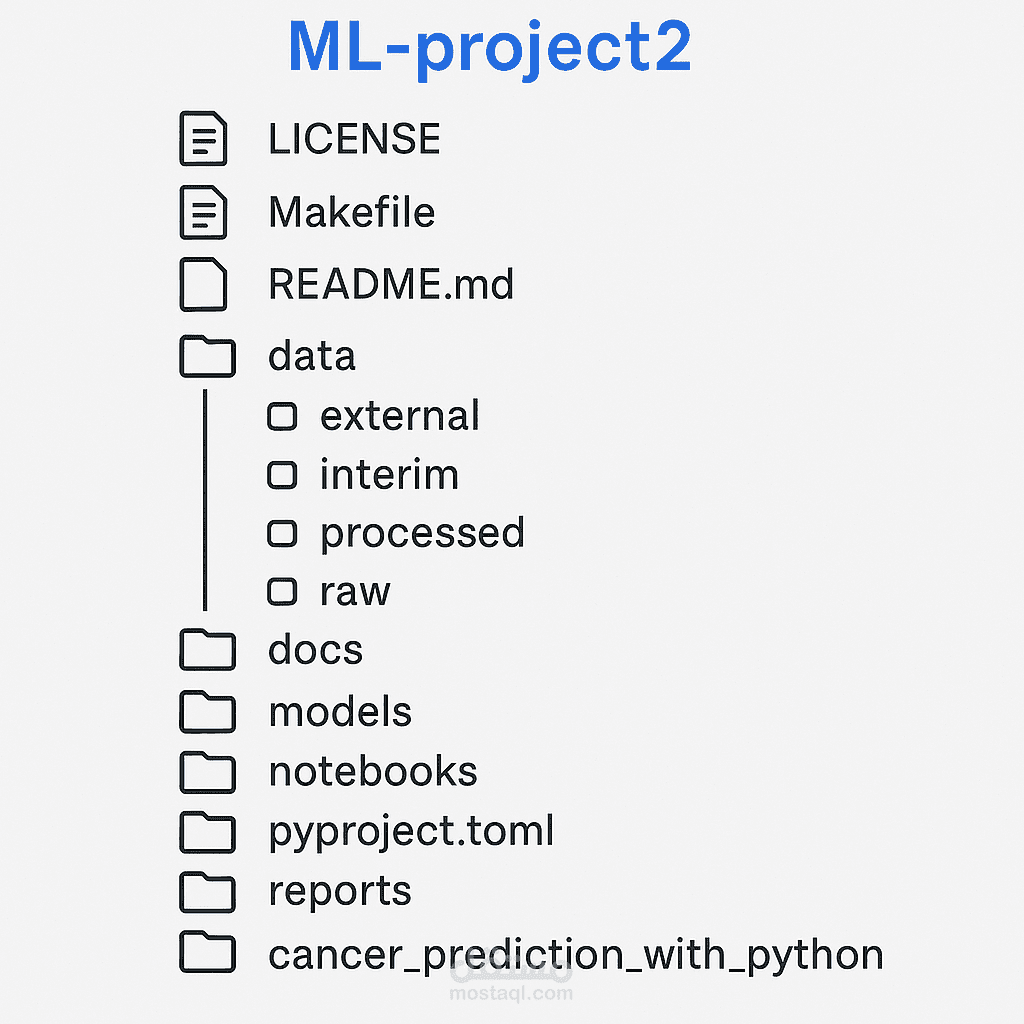The width and height of the screenshot is (1024, 1024).
Task: Select the data folder name
Action: coord(311,357)
